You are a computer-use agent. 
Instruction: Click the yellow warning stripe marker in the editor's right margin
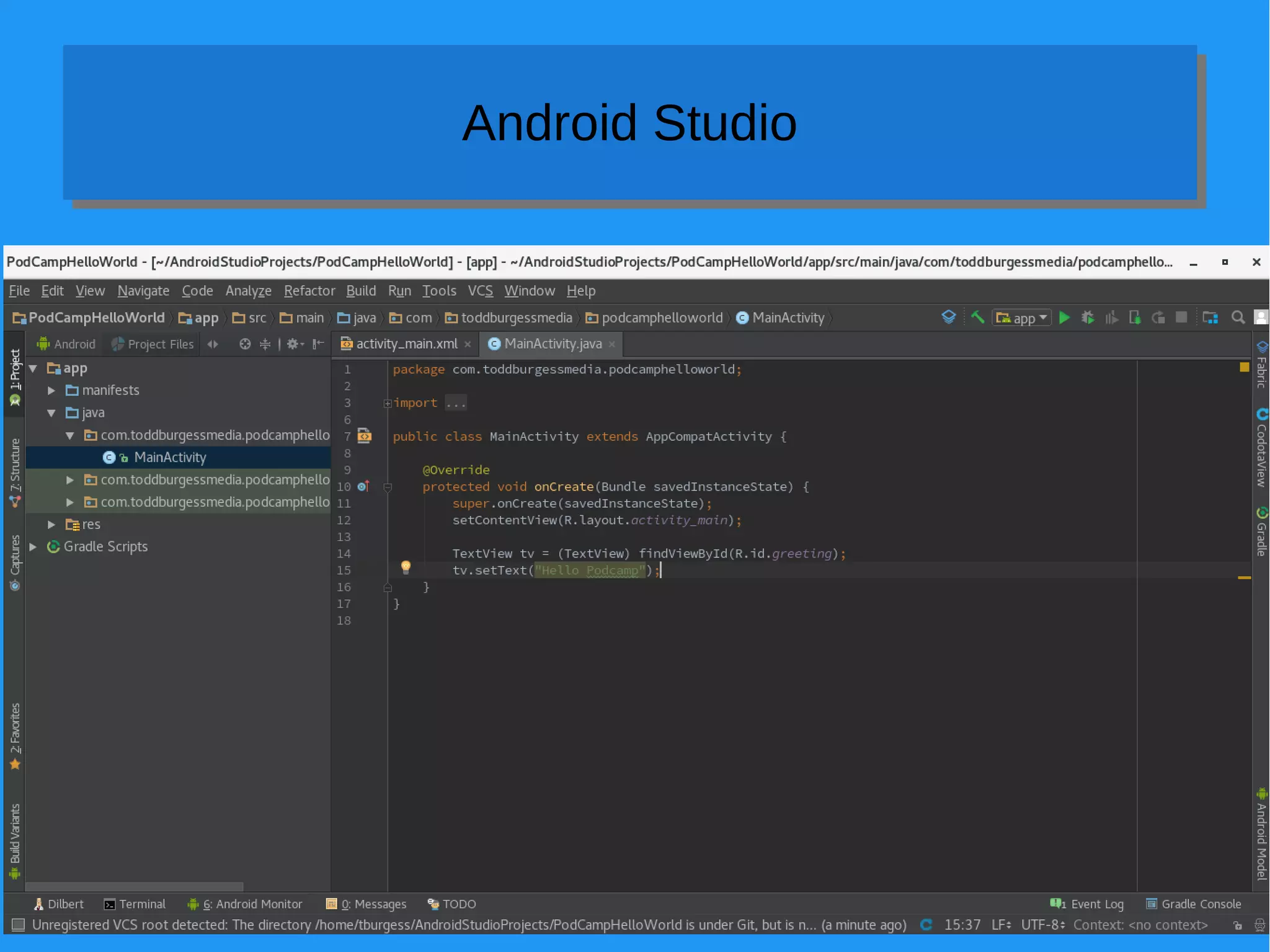tap(1244, 577)
